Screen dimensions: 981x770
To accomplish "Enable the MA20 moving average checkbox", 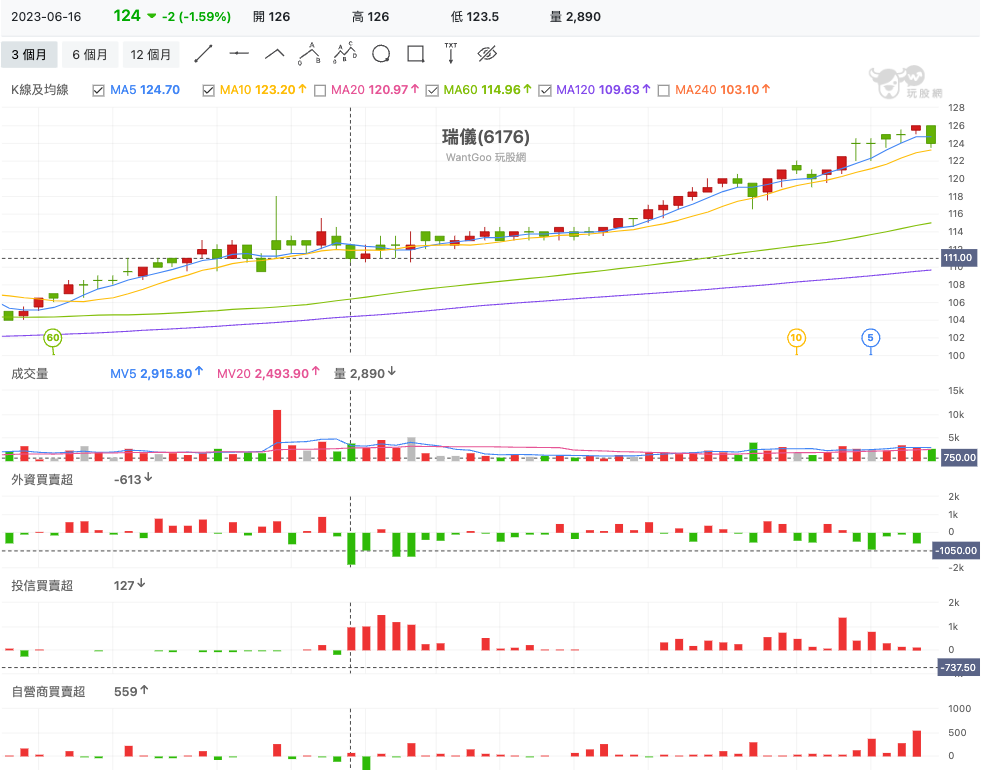I will [320, 91].
